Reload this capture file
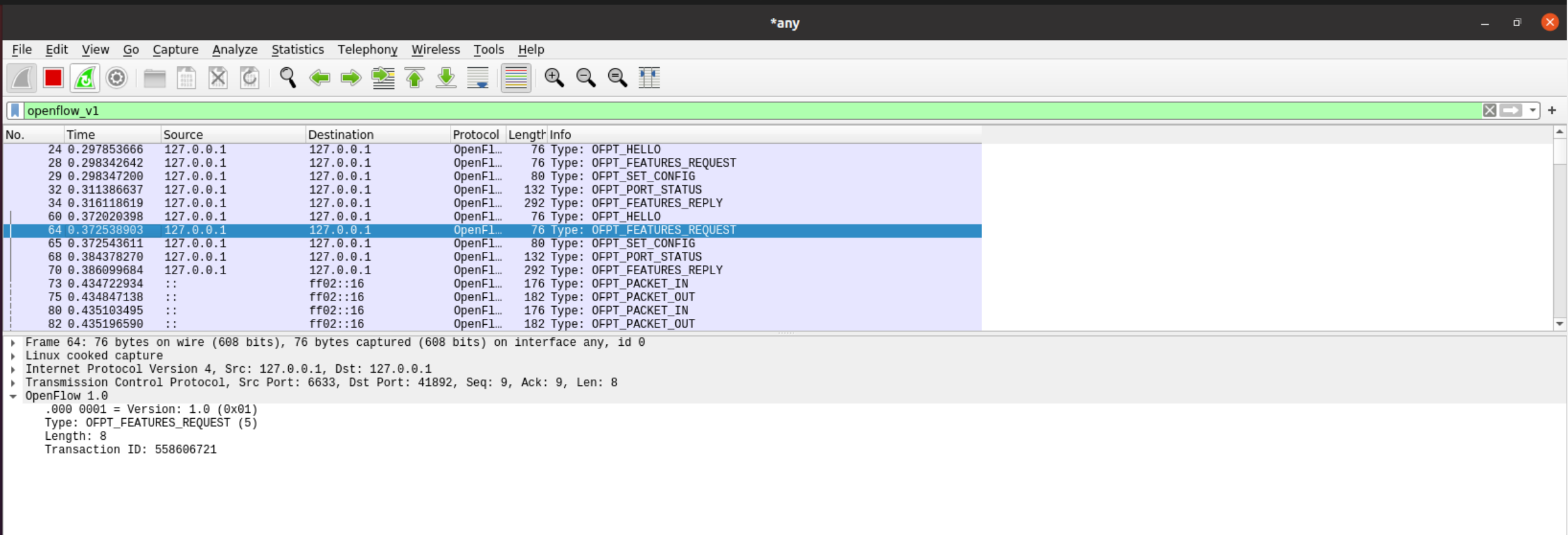The width and height of the screenshot is (1568, 535). [250, 78]
